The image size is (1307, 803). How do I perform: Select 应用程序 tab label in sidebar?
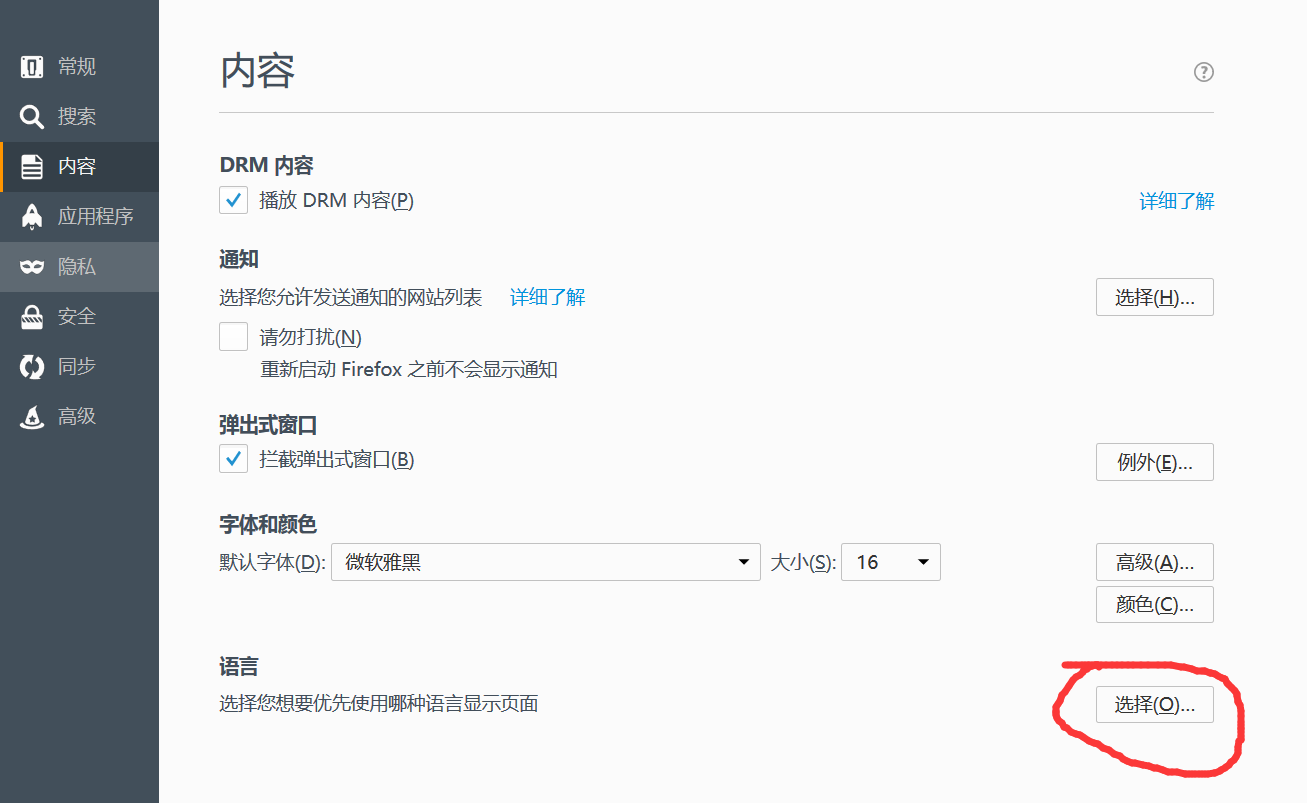coord(96,217)
